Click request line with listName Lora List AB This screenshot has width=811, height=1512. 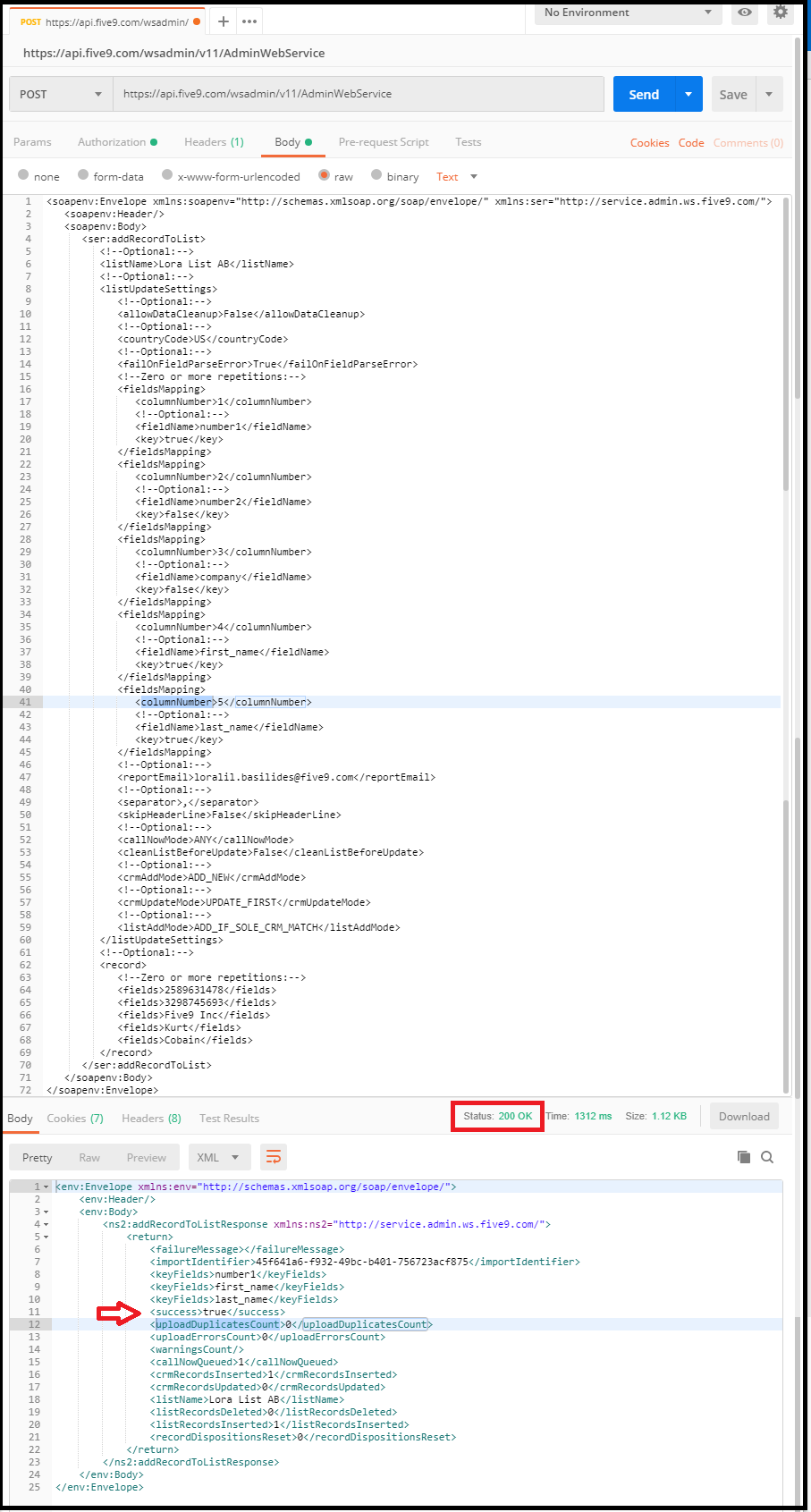tap(199, 264)
